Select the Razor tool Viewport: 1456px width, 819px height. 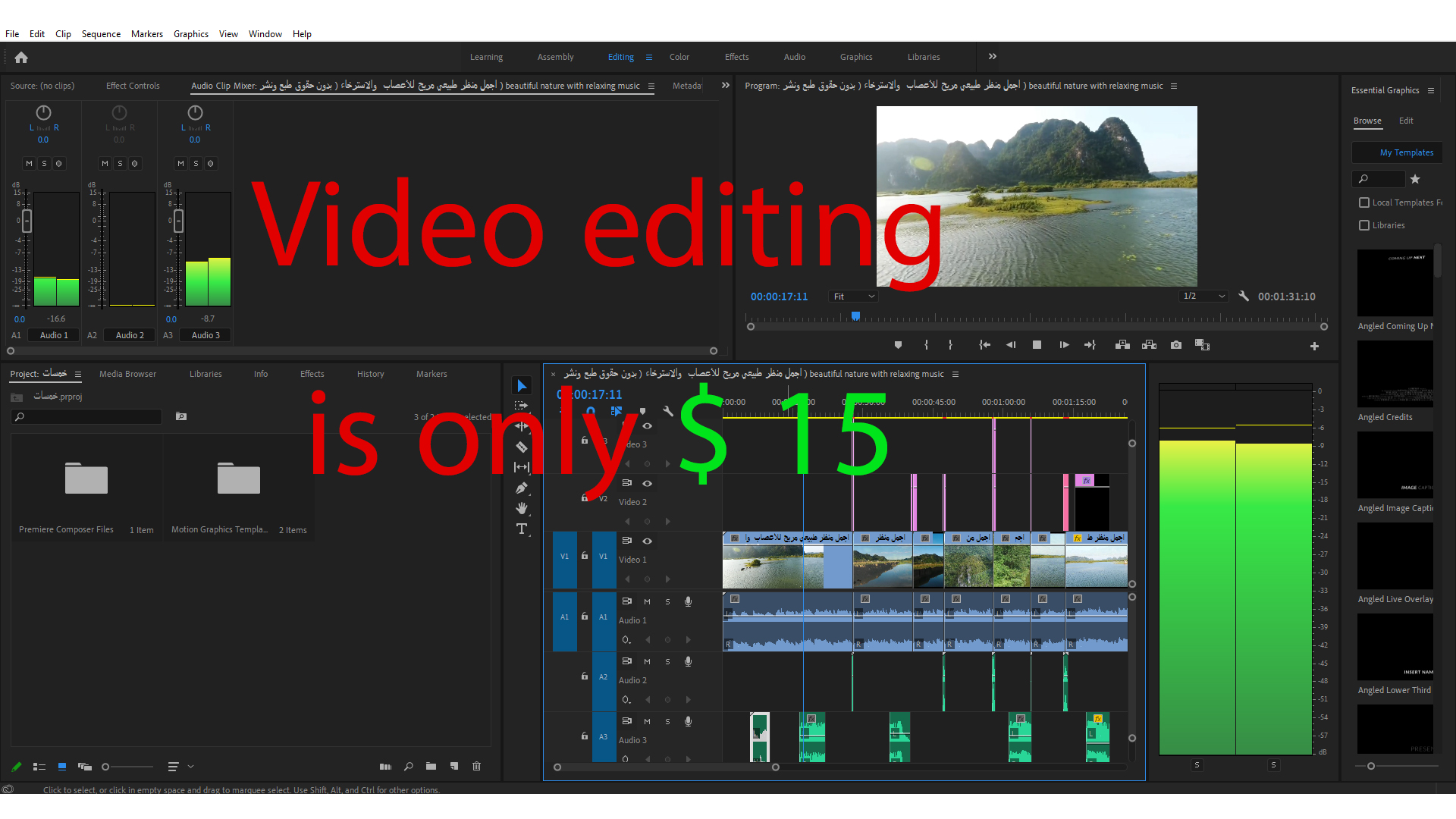point(522,447)
